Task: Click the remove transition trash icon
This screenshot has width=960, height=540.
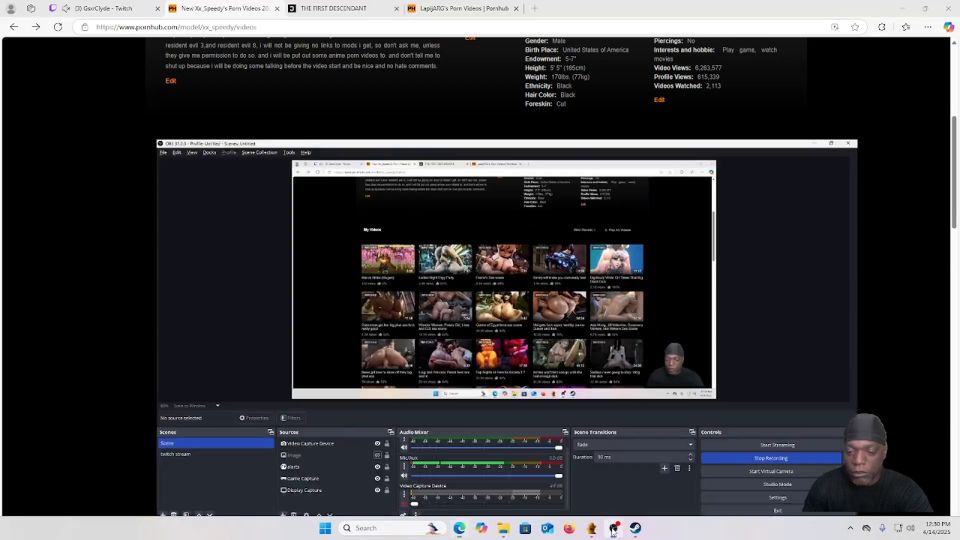Action: (x=677, y=468)
